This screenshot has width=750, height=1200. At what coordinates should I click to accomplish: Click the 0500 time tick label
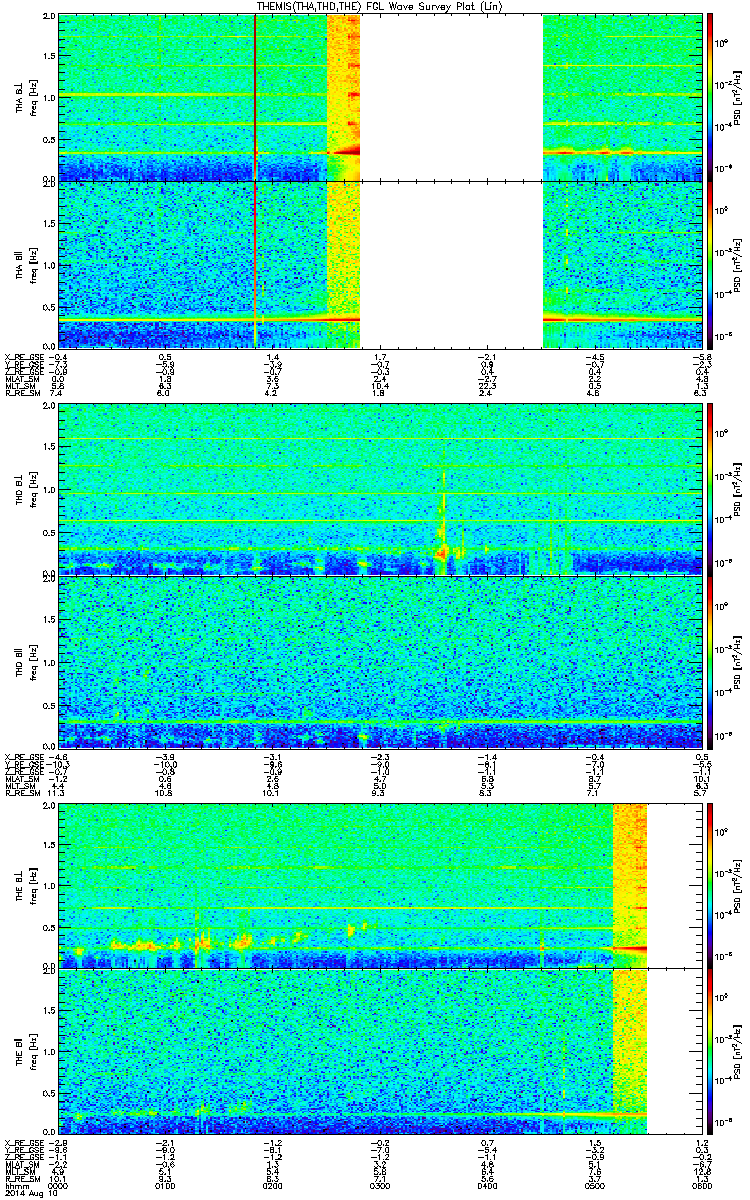click(593, 1188)
